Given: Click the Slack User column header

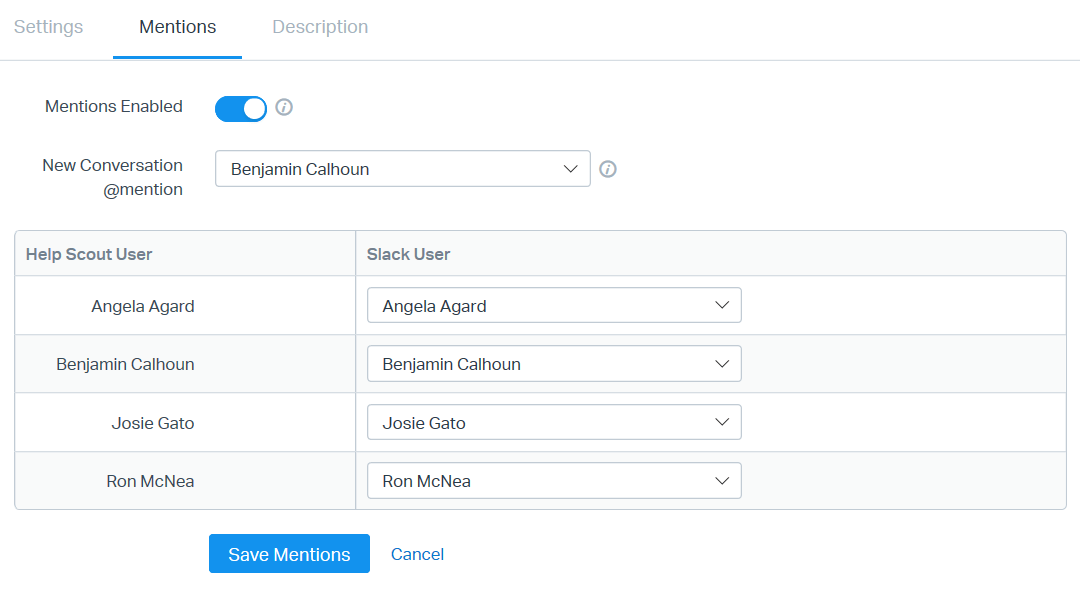Looking at the screenshot, I should (408, 254).
